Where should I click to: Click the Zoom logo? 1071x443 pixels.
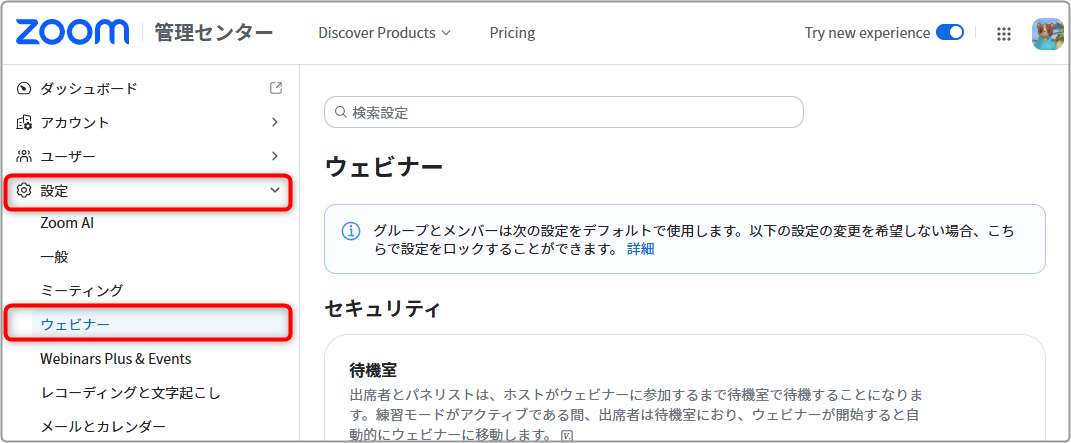[72, 32]
